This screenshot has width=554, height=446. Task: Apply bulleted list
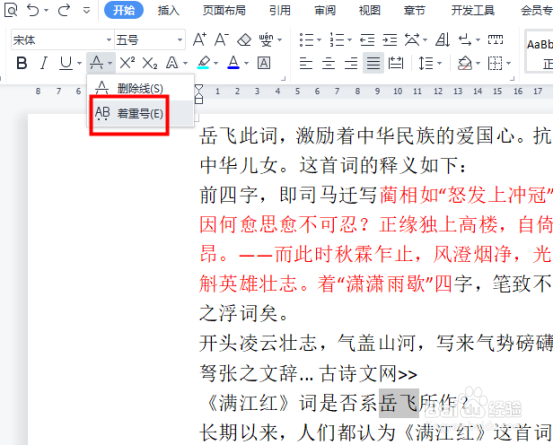307,40
